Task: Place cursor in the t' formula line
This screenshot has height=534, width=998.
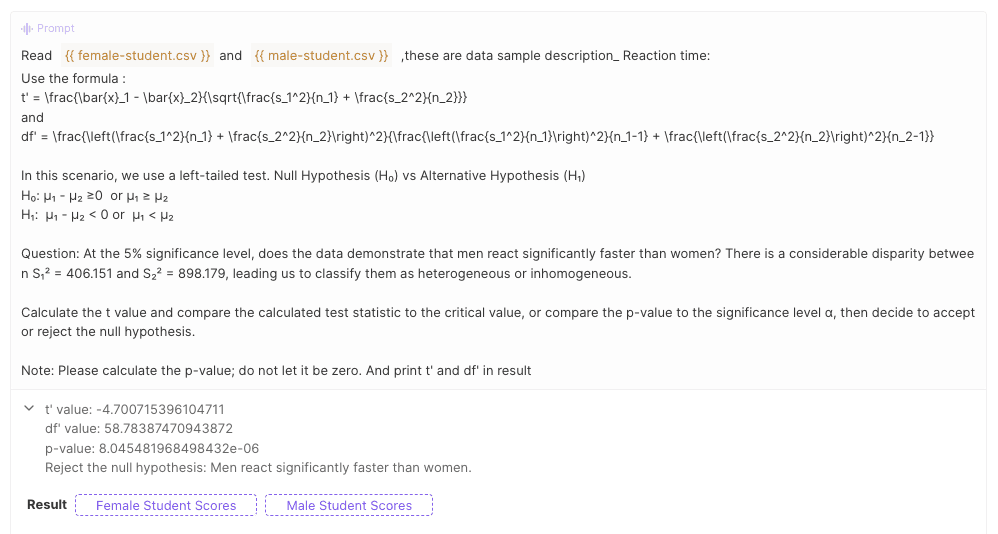Action: coord(244,97)
